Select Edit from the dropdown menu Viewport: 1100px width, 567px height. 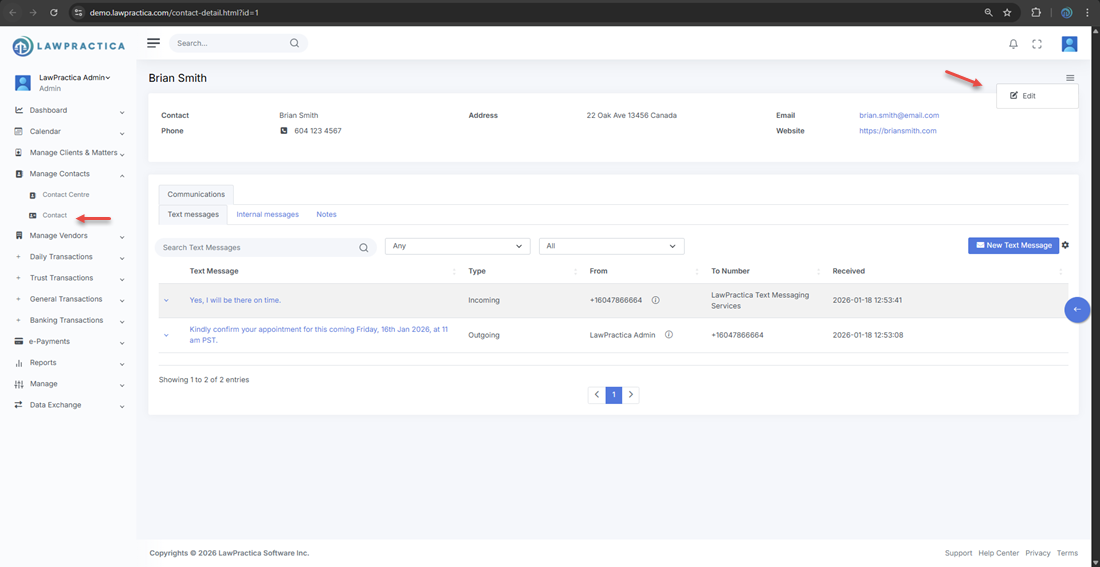pos(1028,96)
